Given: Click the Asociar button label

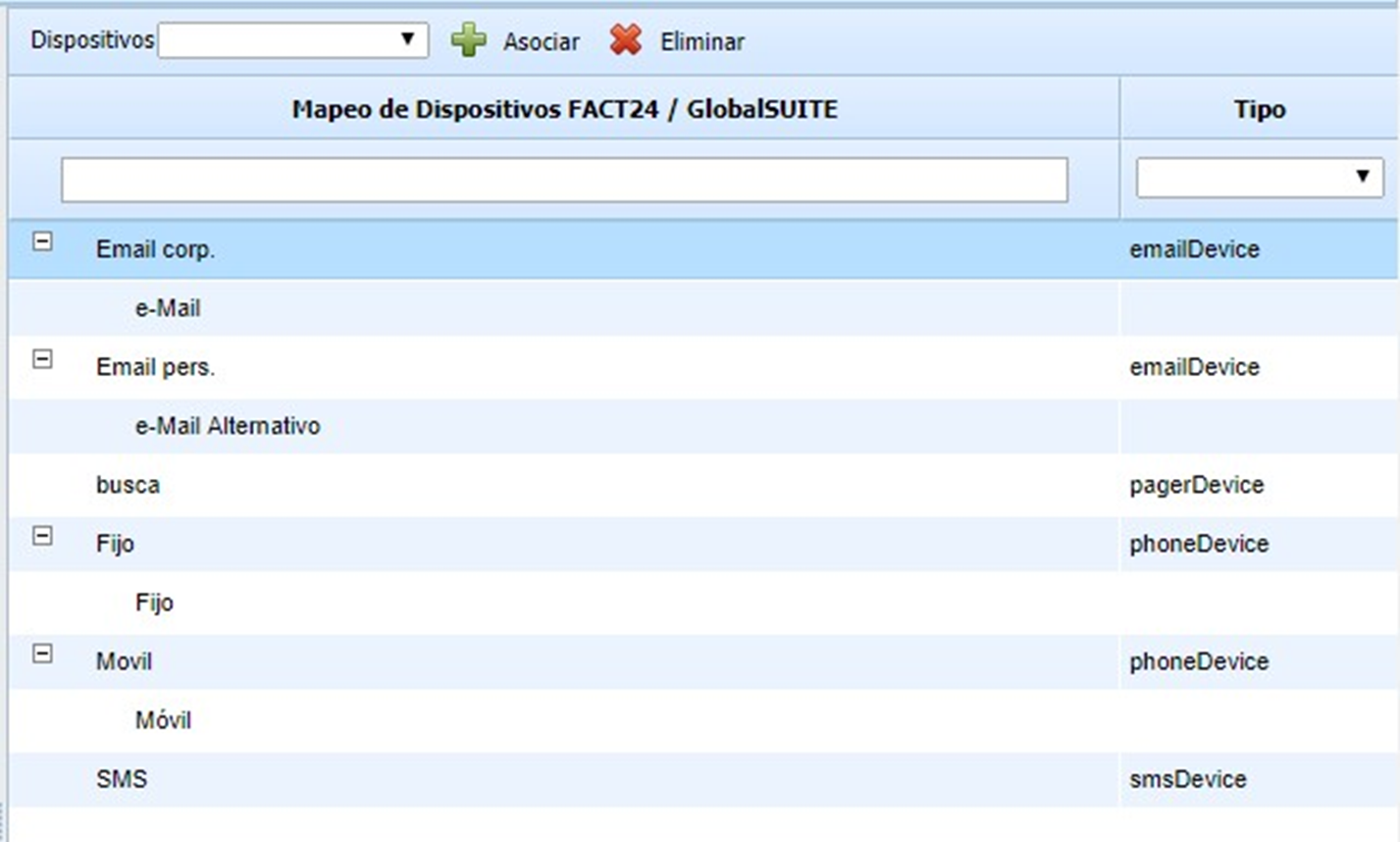Looking at the screenshot, I should pos(541,42).
